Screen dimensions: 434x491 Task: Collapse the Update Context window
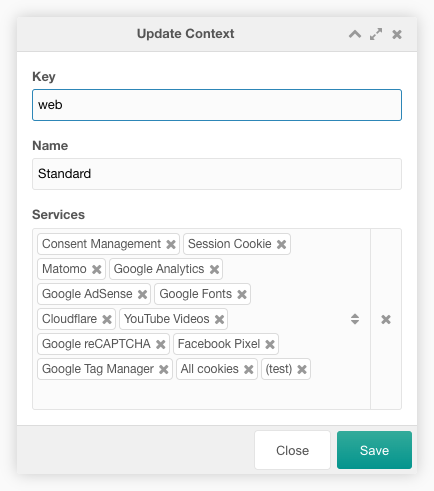[355, 34]
